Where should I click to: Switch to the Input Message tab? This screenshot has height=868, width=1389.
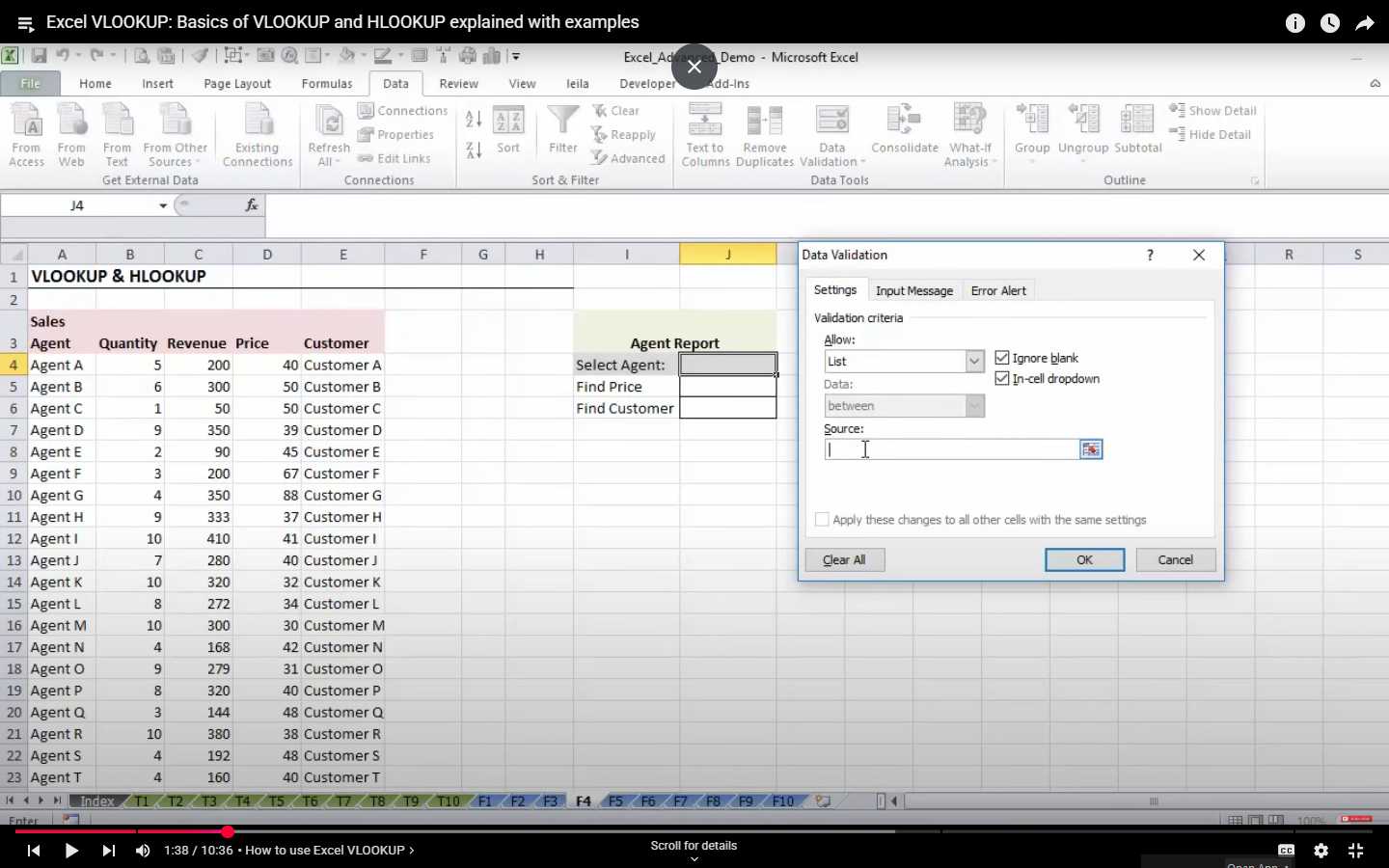[914, 290]
